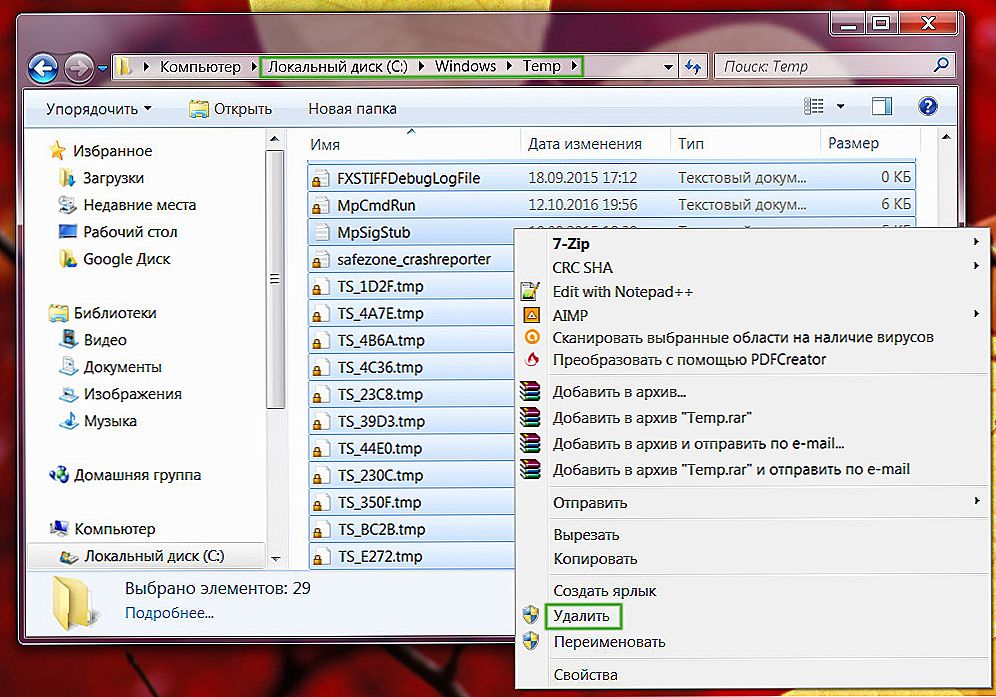Choose Удалить in the context menu

pyautogui.click(x=753, y=616)
